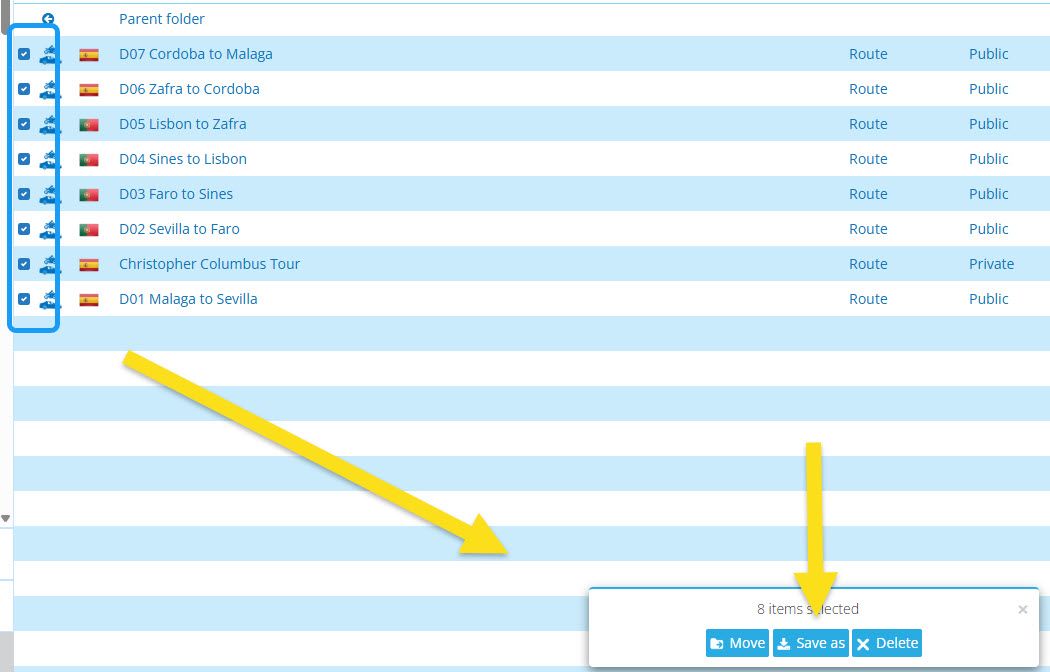This screenshot has height=672, width=1050.
Task: Click Public status of D04 Sines to Lisbon
Action: pyautogui.click(x=988, y=159)
